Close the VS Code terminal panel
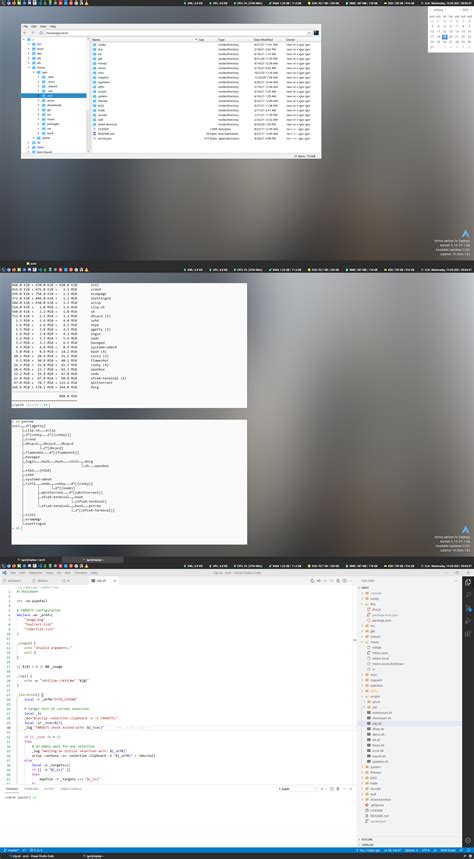Screen dimensions: 474x859 pos(351,789)
